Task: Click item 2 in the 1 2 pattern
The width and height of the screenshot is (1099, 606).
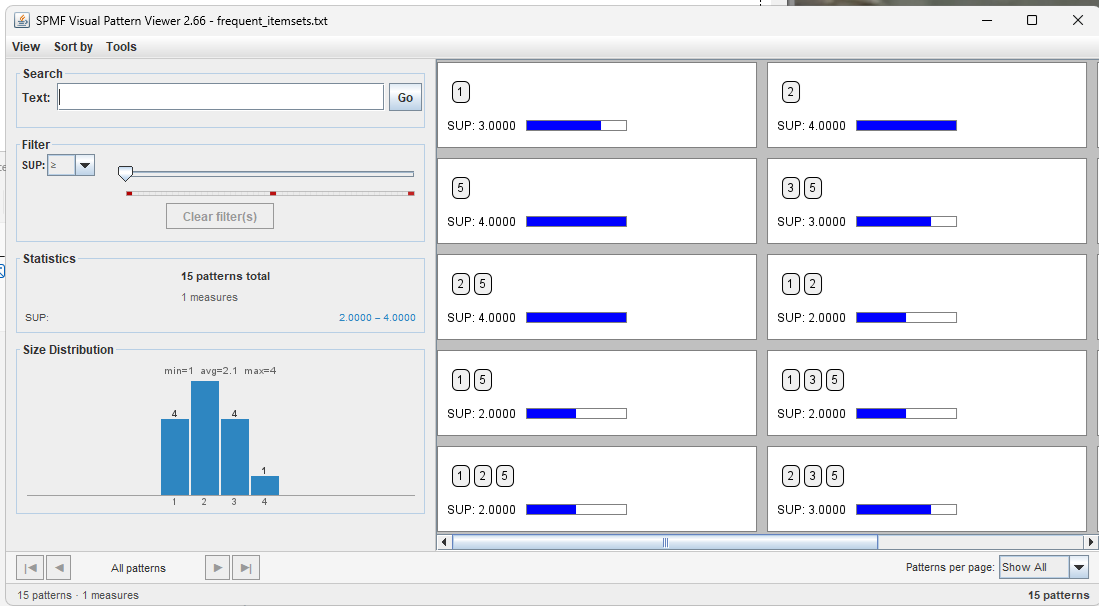Action: click(812, 284)
